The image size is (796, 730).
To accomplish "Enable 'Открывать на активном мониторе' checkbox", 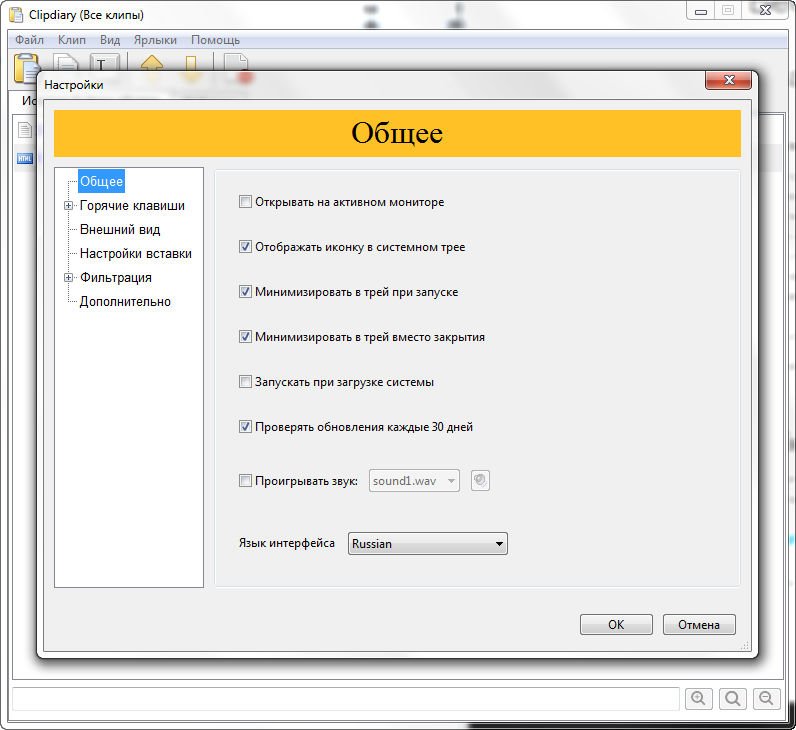I will click(x=246, y=202).
